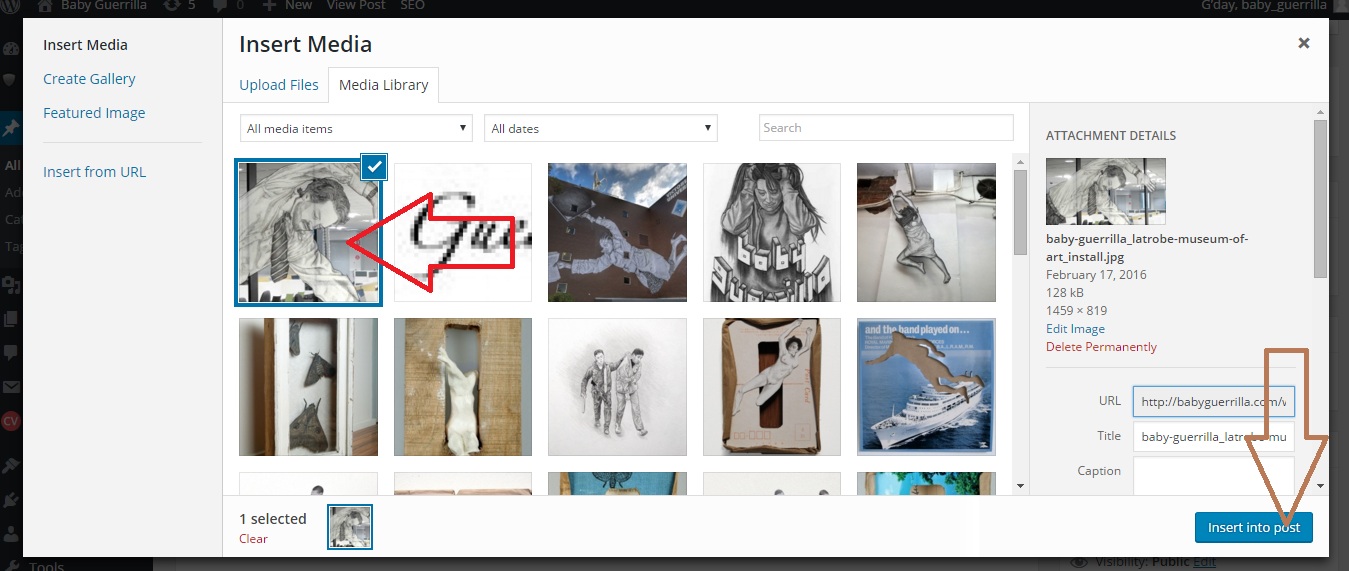Click the media grid scrollbar down arrow

point(1020,485)
